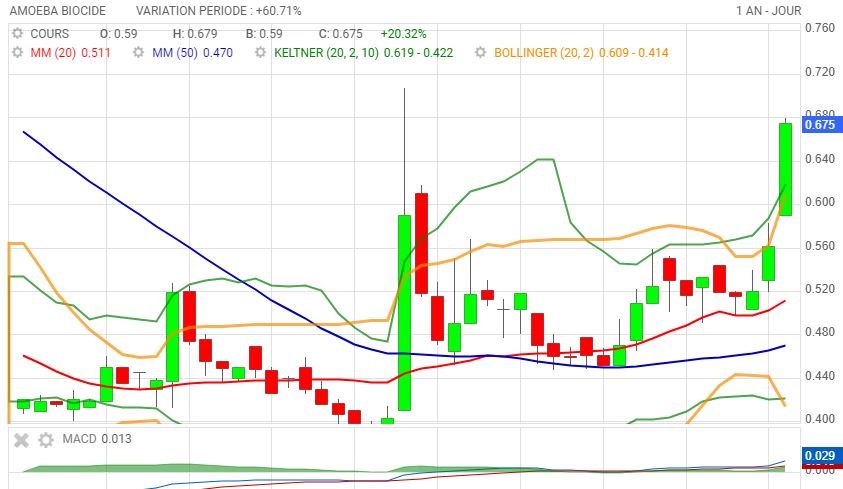
Task: Click the MM (20) value 0.511
Action: click(96, 53)
